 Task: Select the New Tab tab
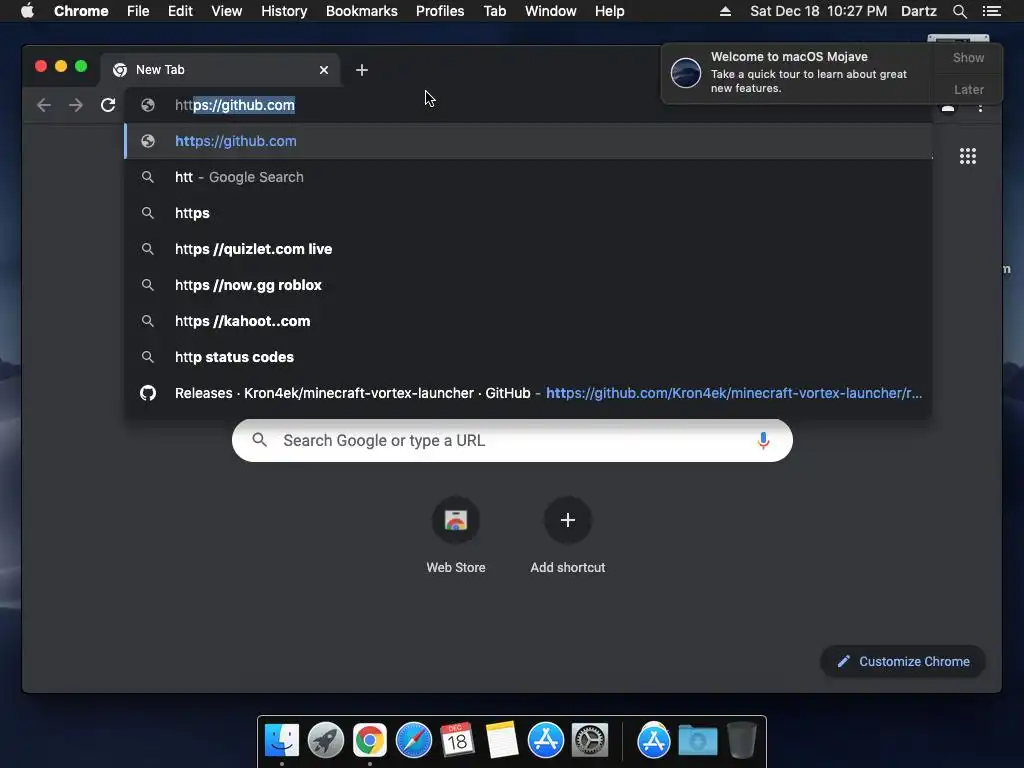[x=219, y=70]
